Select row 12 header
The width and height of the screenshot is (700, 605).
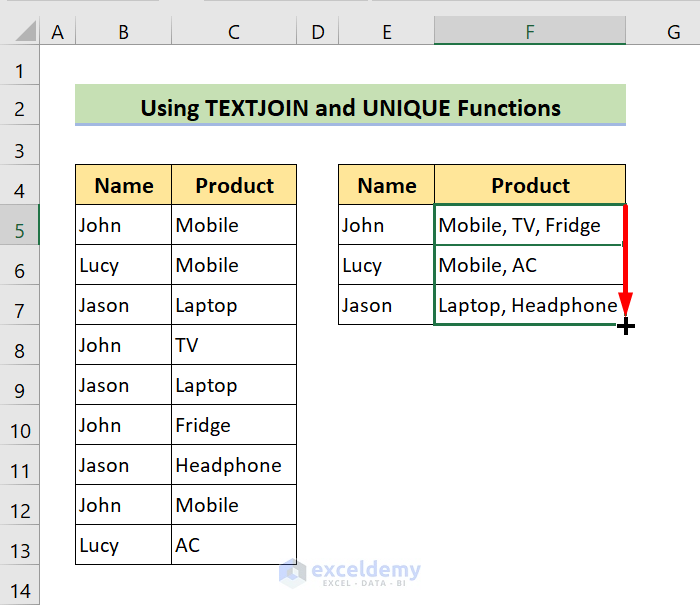[x=20, y=505]
